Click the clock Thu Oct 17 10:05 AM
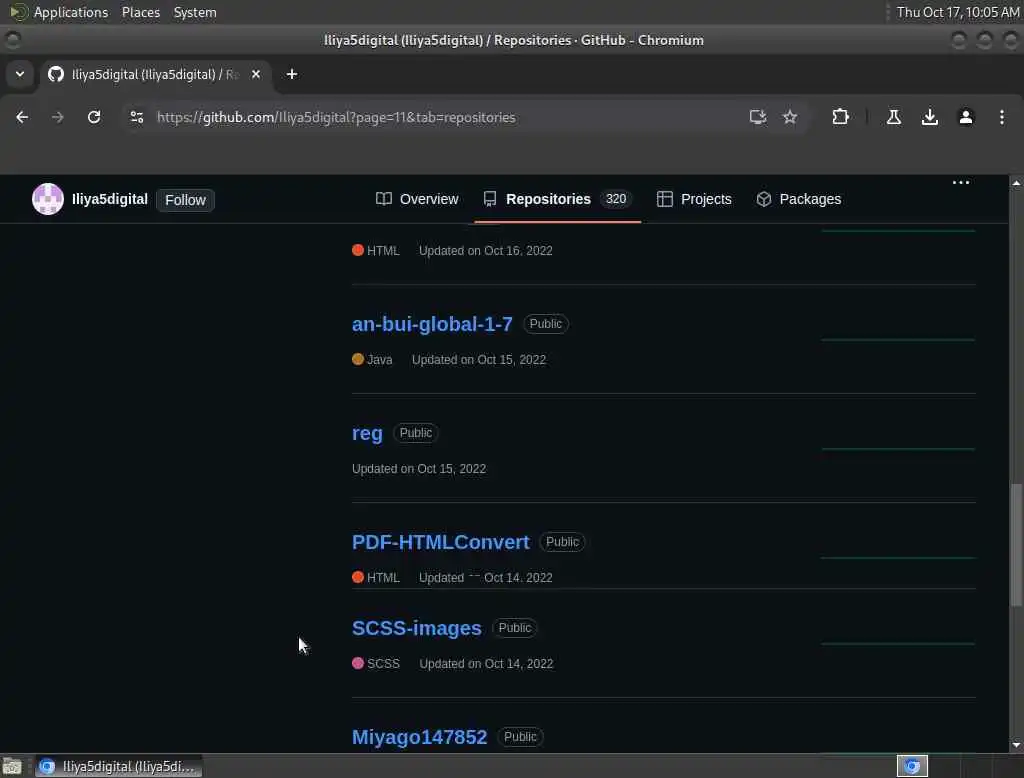This screenshot has width=1024, height=778. click(957, 12)
